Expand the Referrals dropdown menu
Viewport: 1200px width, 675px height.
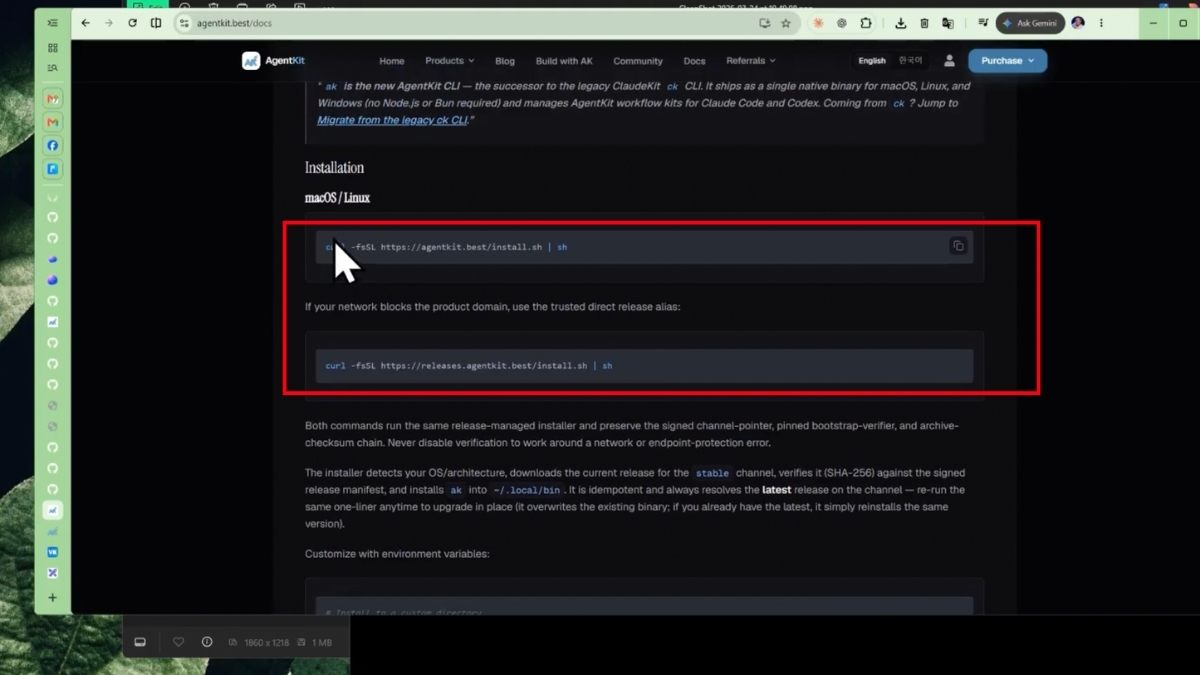tap(751, 61)
